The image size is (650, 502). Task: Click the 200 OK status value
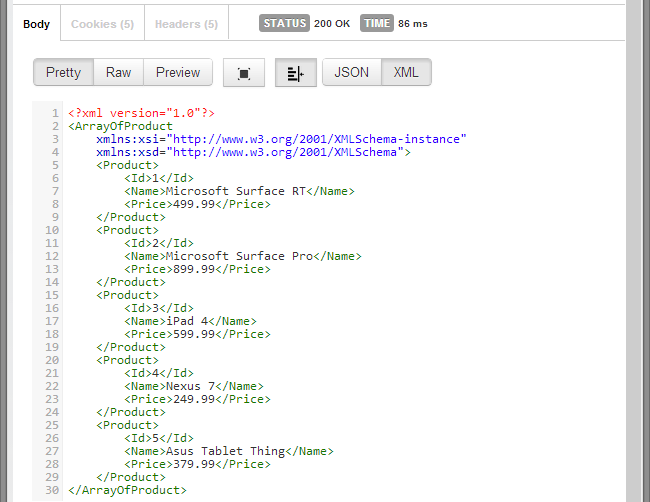coord(332,24)
